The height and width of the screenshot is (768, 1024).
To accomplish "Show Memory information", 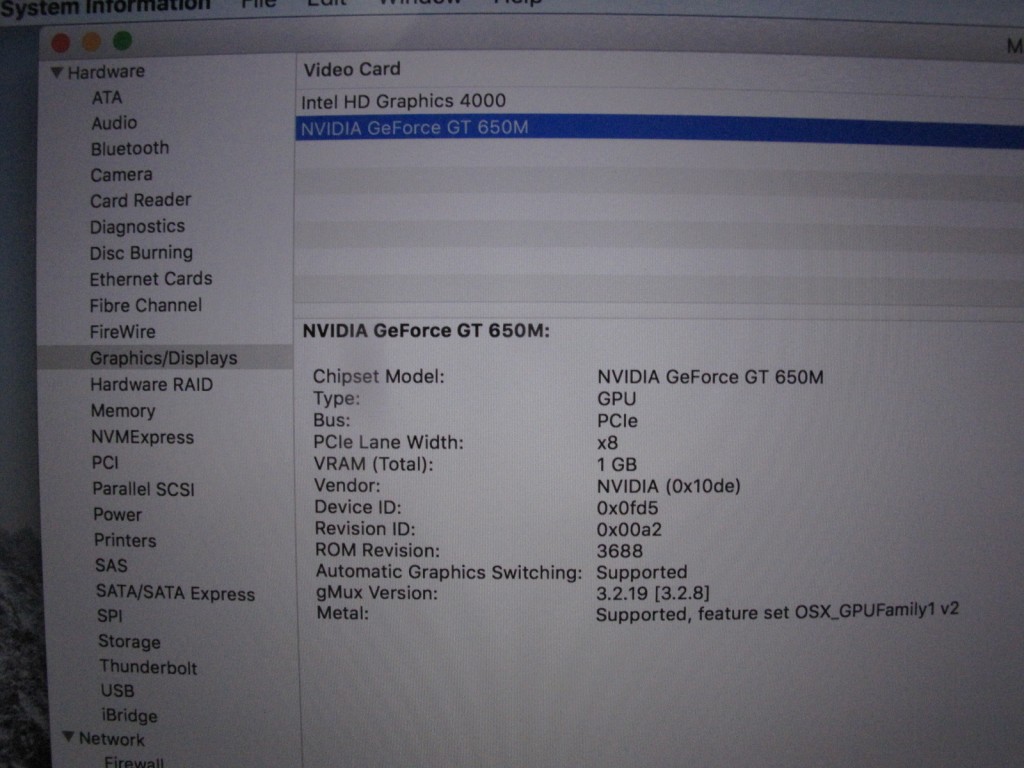I will pos(123,411).
